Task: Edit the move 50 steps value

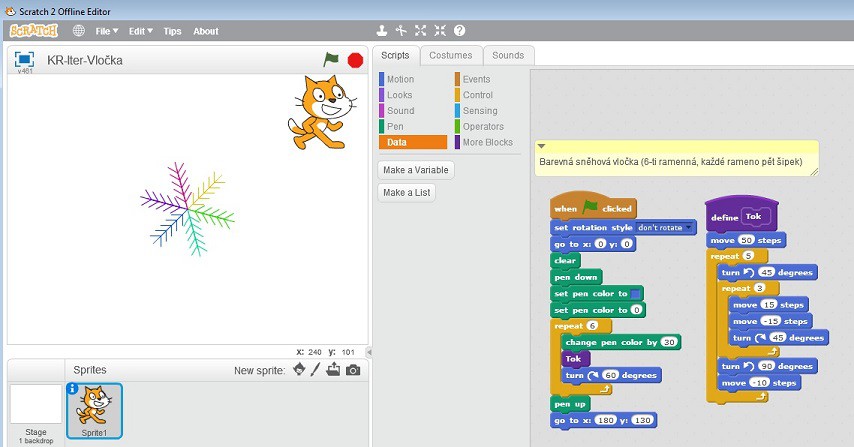Action: pyautogui.click(x=746, y=240)
